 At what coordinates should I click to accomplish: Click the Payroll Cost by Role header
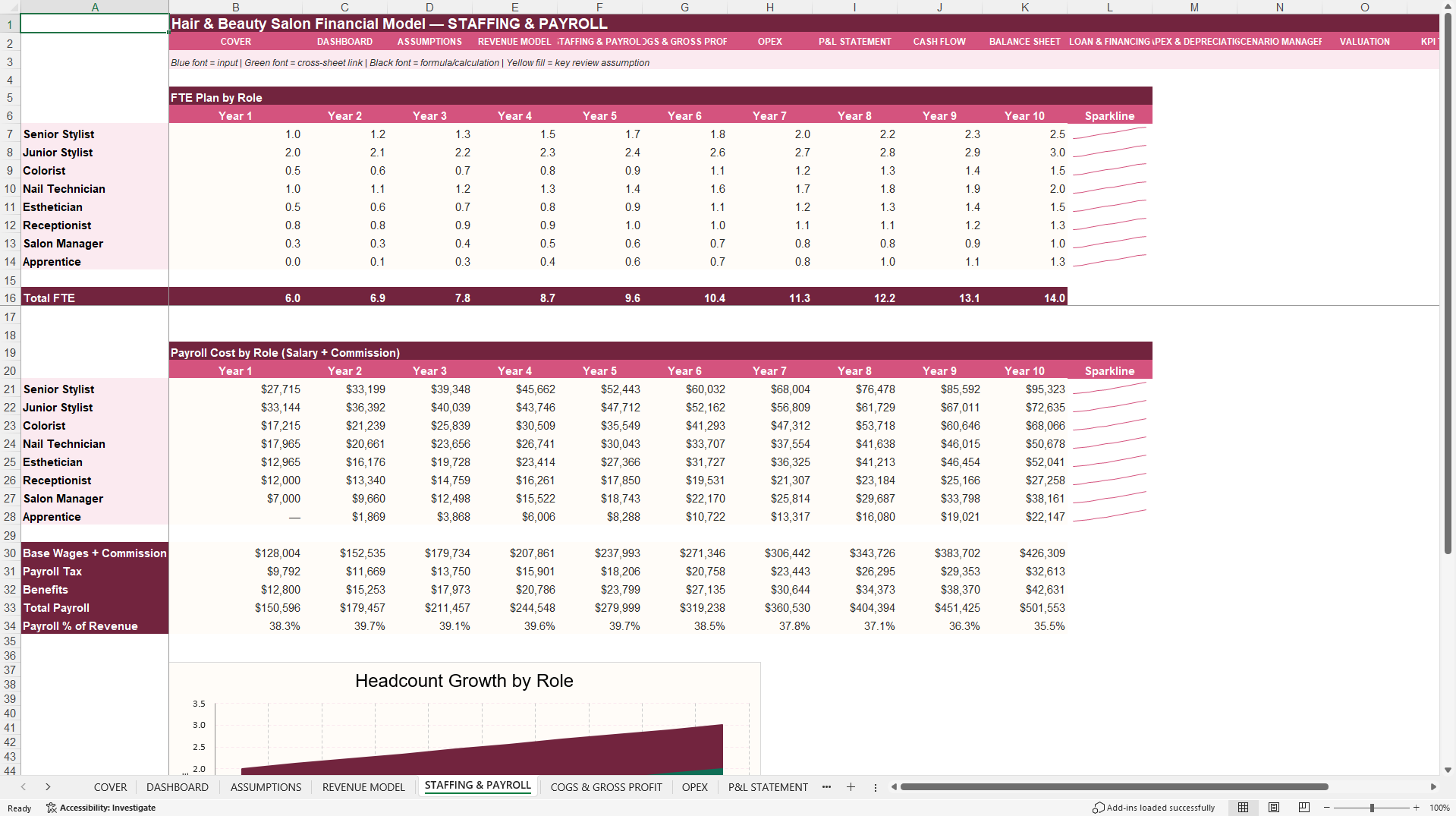coord(285,353)
